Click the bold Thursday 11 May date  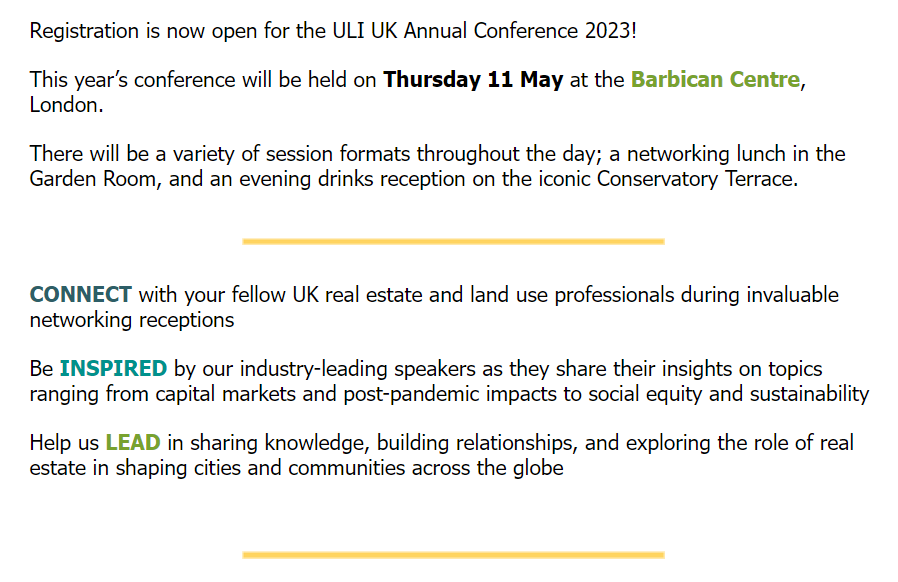[473, 80]
